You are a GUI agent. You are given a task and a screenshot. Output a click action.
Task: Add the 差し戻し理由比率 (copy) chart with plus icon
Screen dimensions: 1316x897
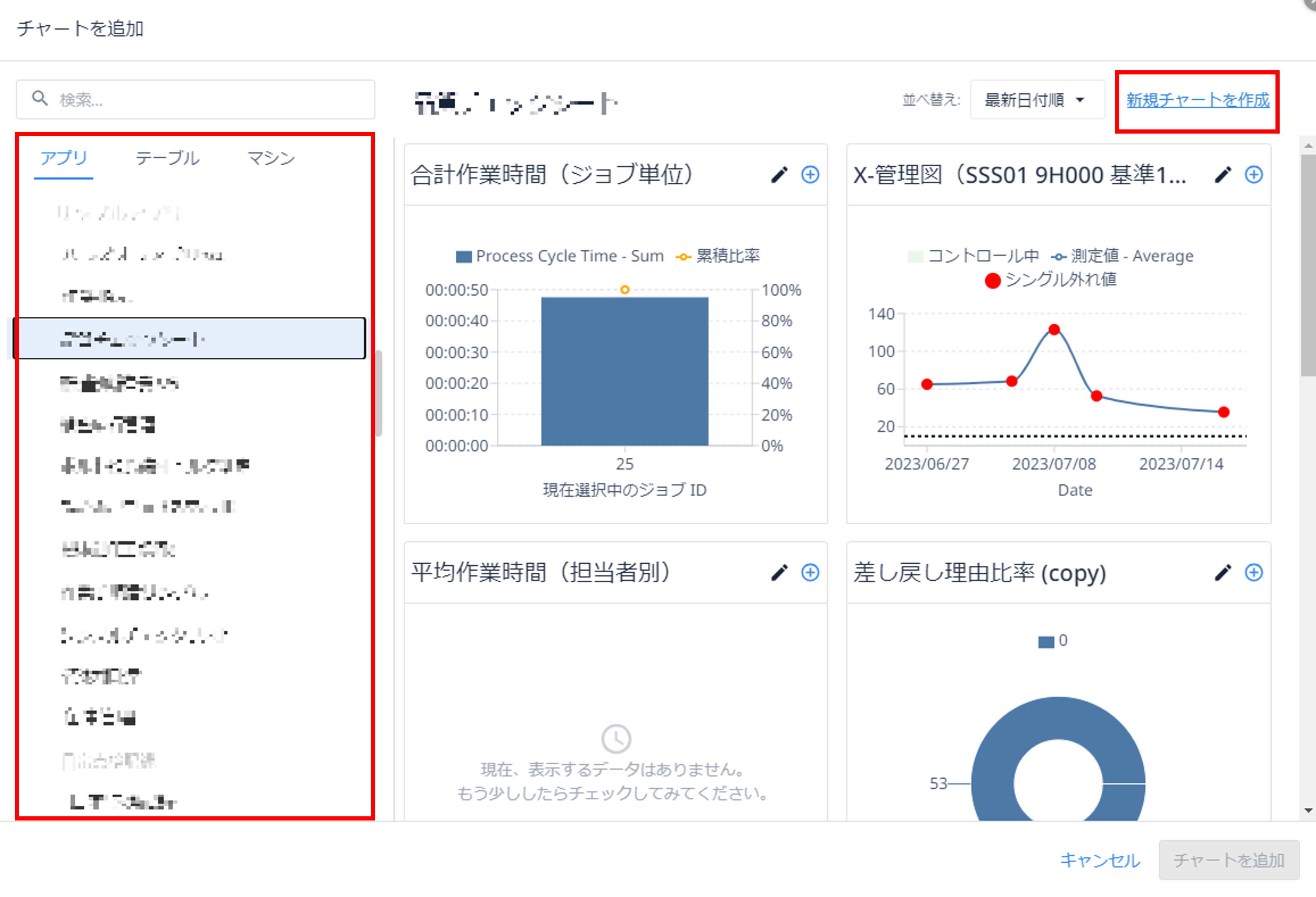point(1253,572)
